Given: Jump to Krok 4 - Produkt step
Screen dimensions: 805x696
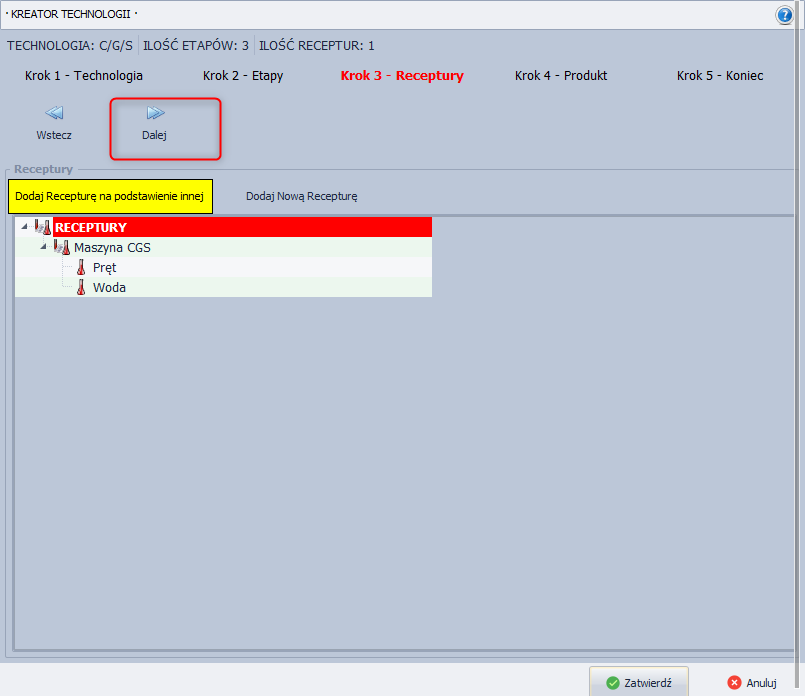Looking at the screenshot, I should click(561, 75).
